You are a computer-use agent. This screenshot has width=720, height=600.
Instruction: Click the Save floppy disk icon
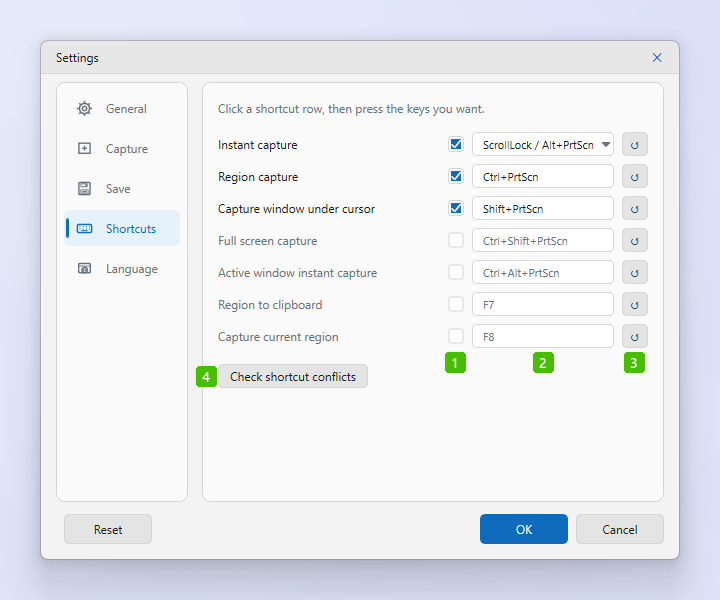tap(84, 188)
